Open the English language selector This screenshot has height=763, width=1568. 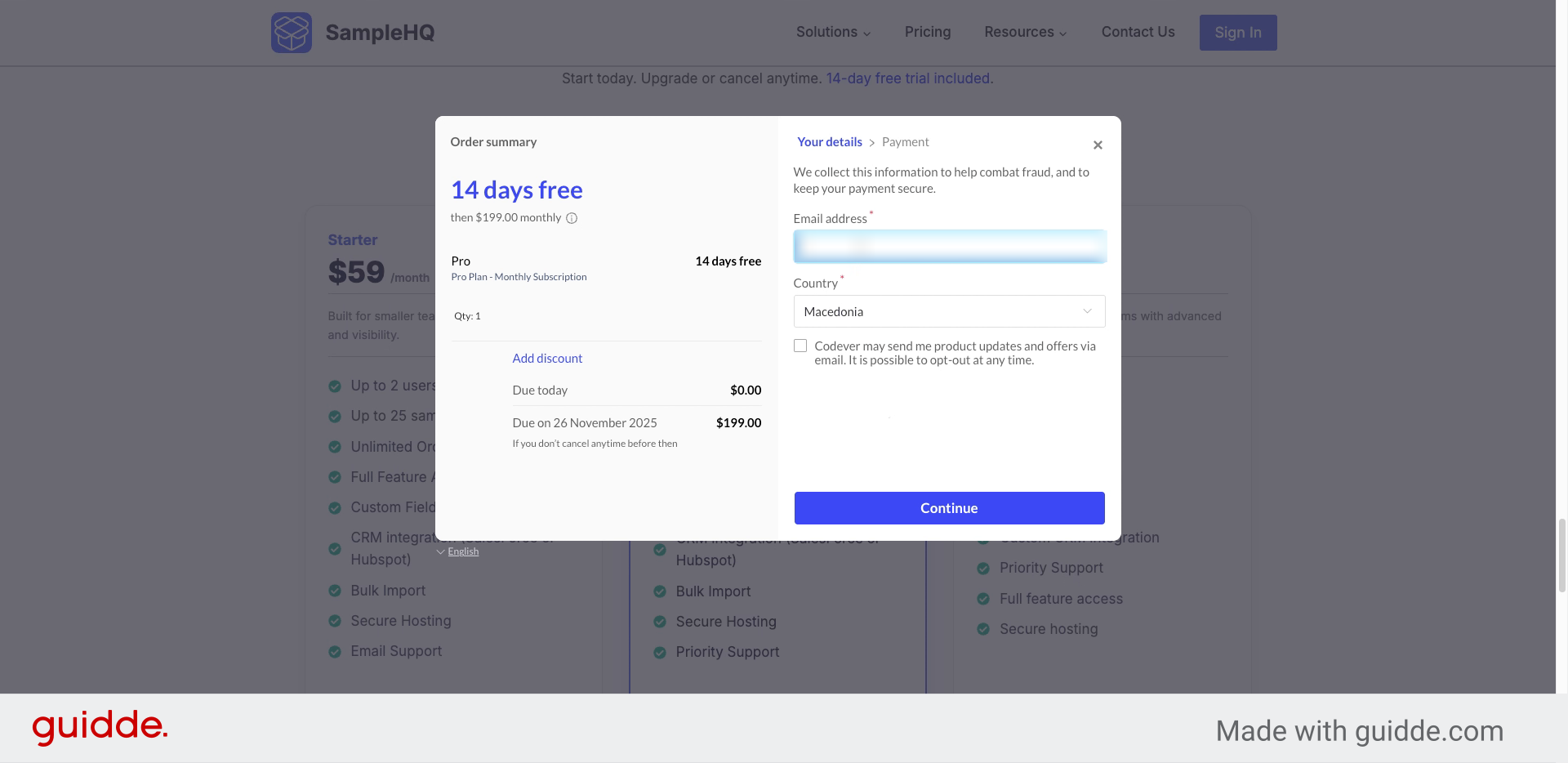[462, 551]
